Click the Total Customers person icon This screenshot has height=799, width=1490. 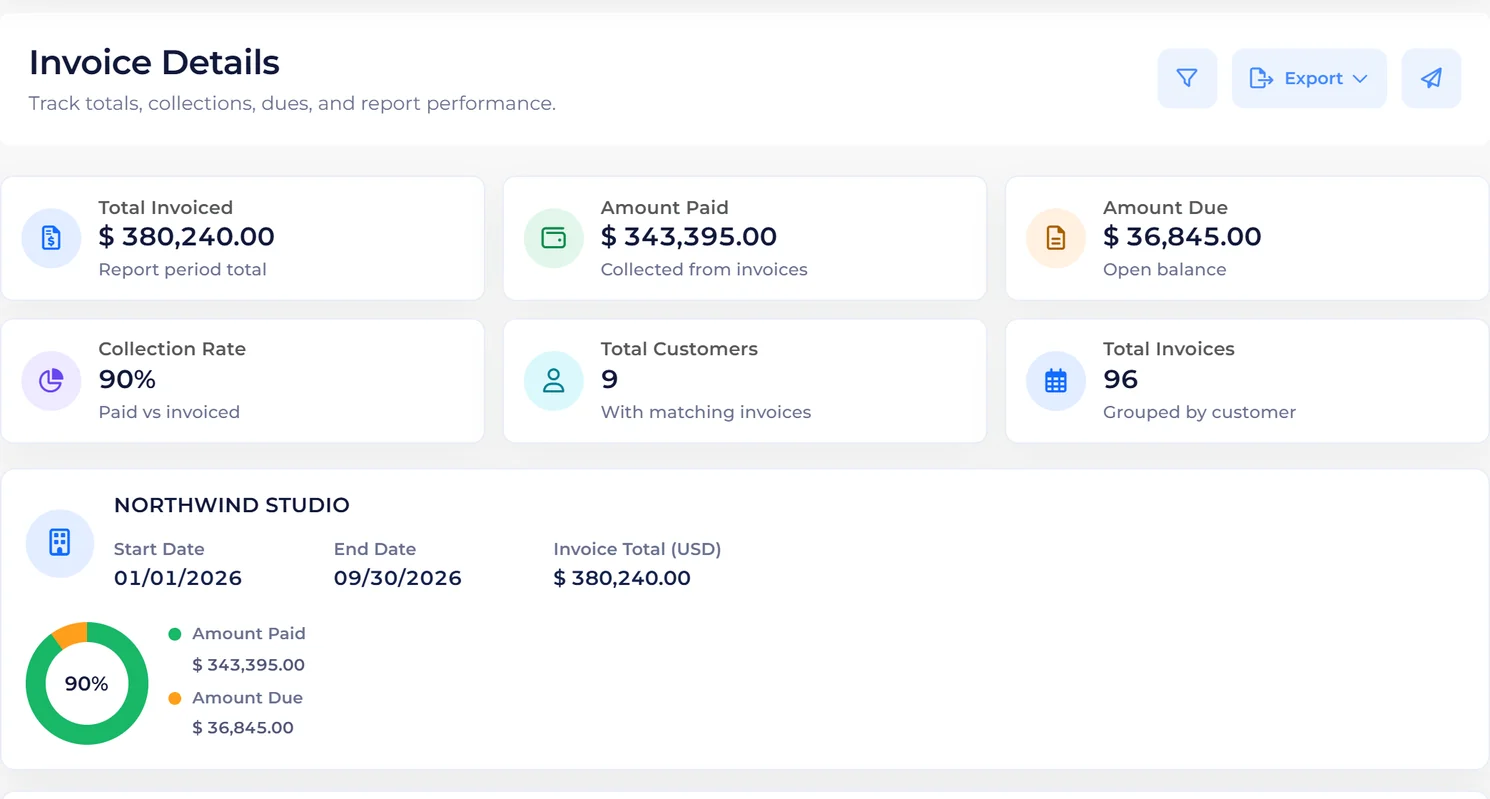click(553, 381)
